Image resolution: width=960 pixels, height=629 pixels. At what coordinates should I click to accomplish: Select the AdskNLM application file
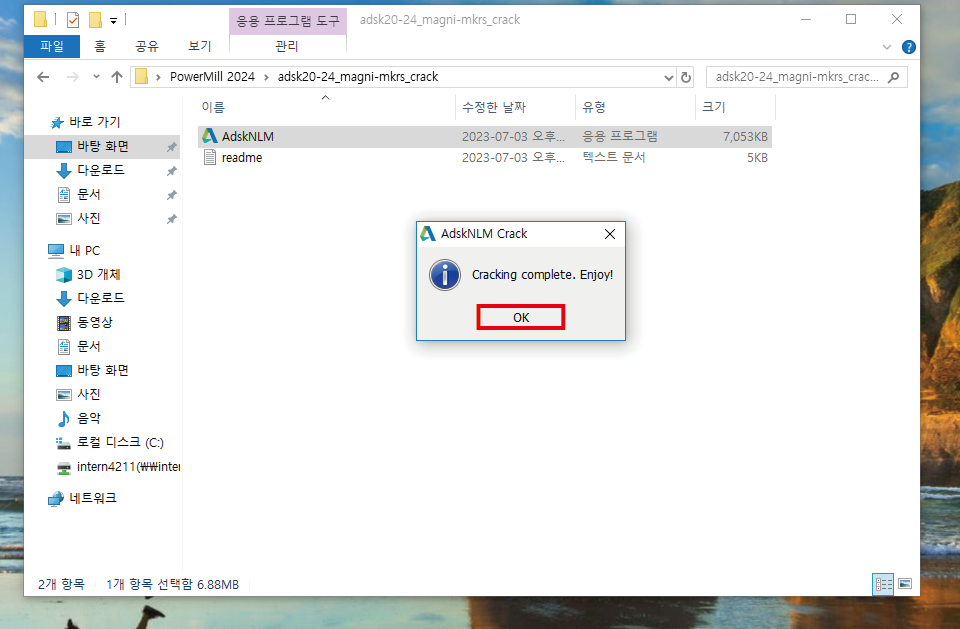(484, 137)
